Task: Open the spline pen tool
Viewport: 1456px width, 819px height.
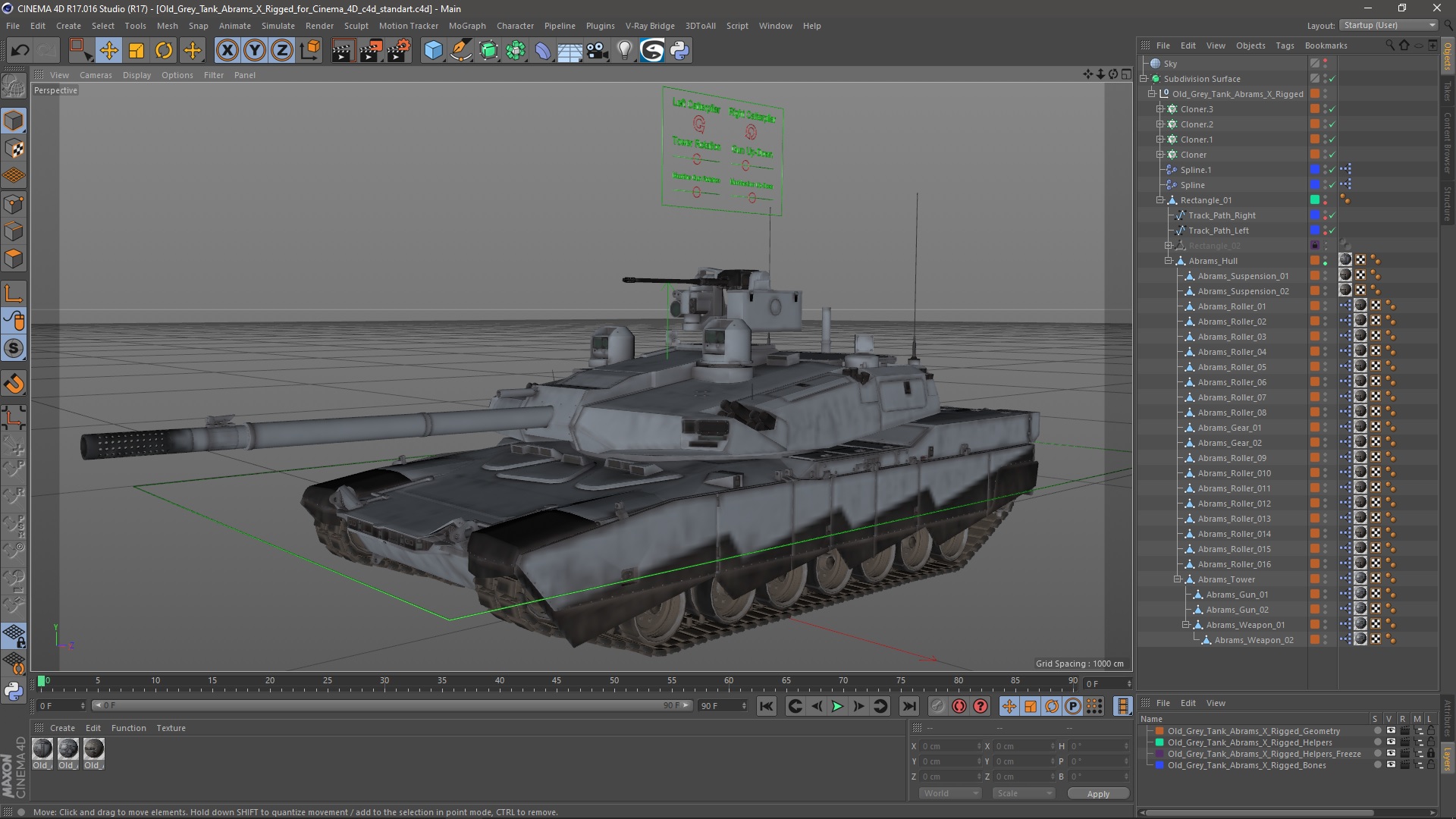Action: pyautogui.click(x=461, y=51)
